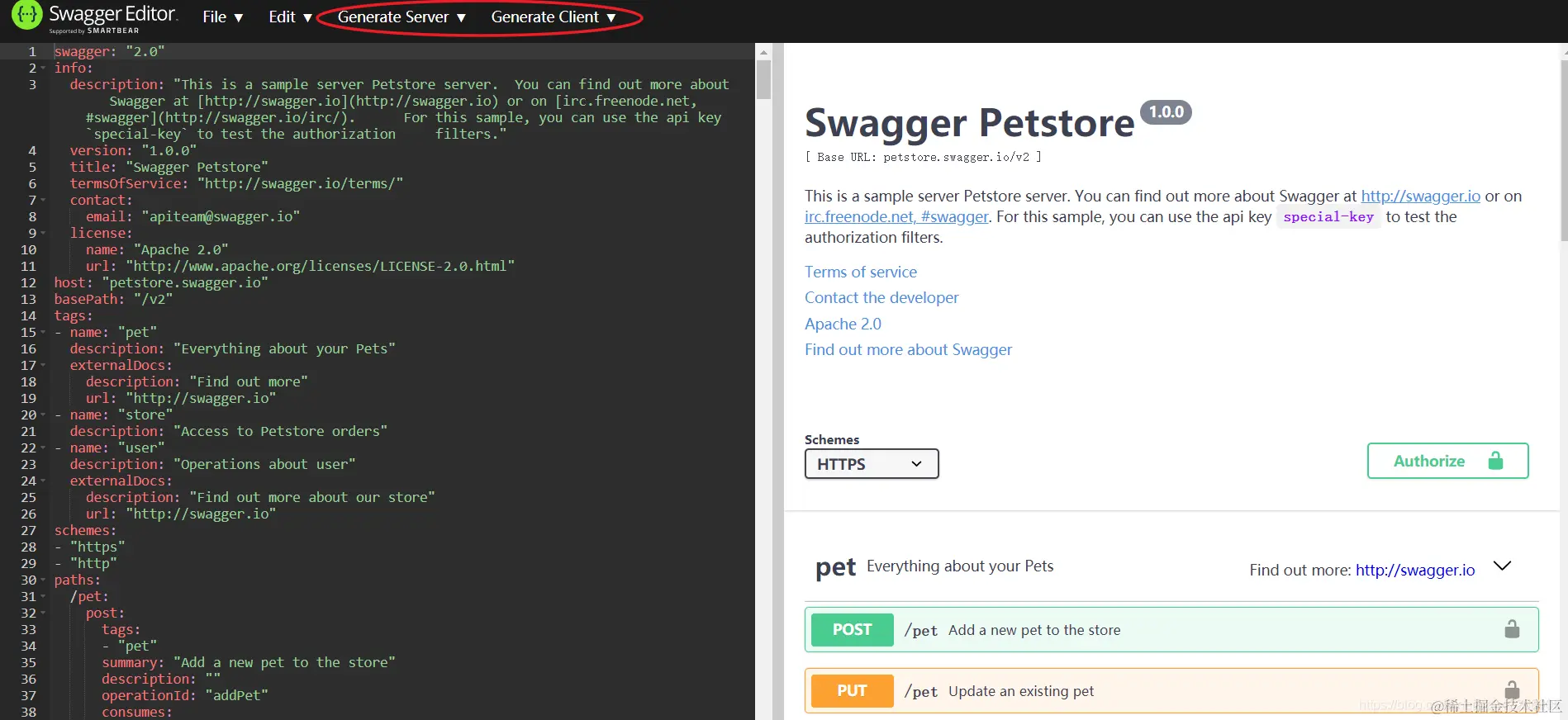Click the version: "1.0.0" line

pyautogui.click(x=133, y=150)
